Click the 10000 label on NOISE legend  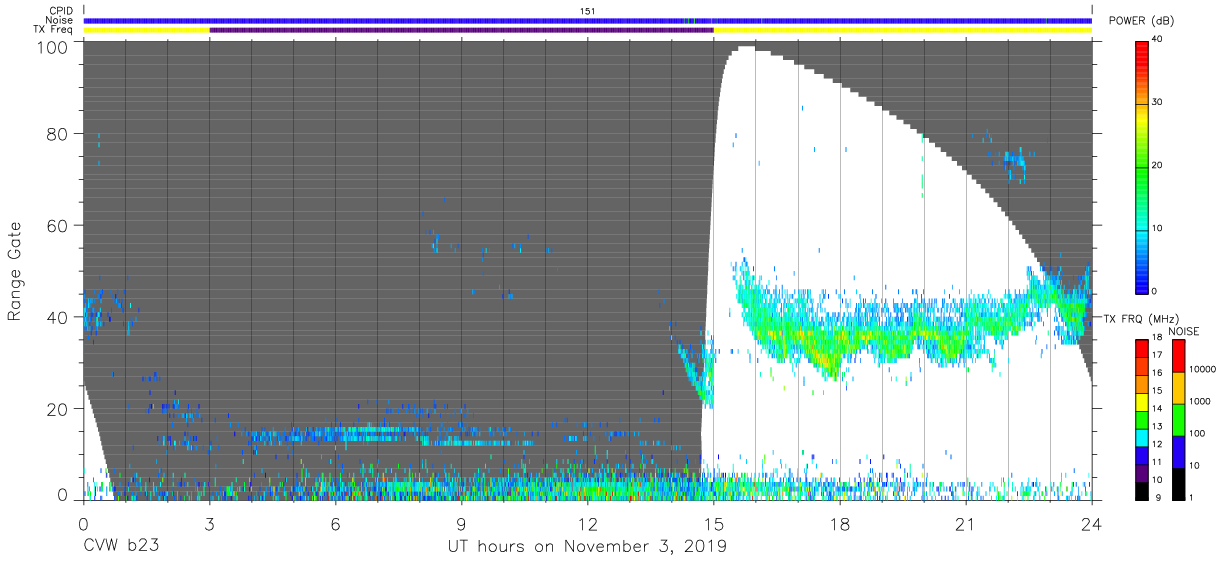point(1205,369)
